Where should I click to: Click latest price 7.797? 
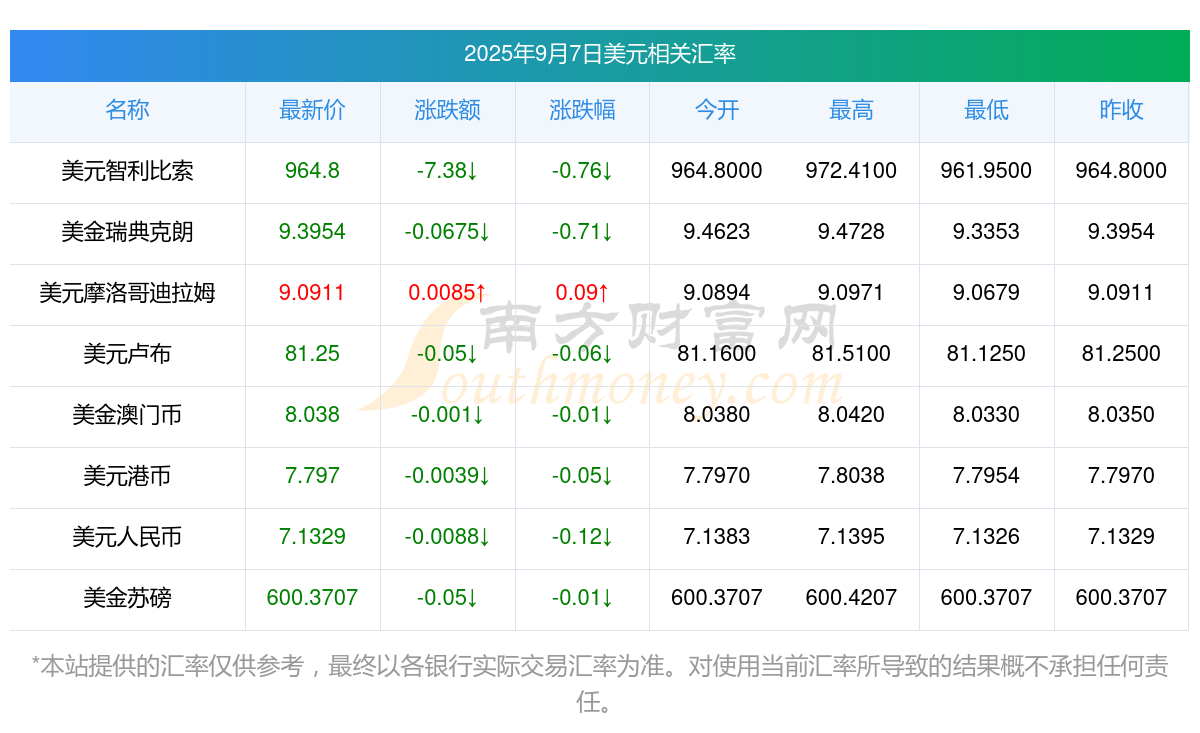(x=312, y=476)
